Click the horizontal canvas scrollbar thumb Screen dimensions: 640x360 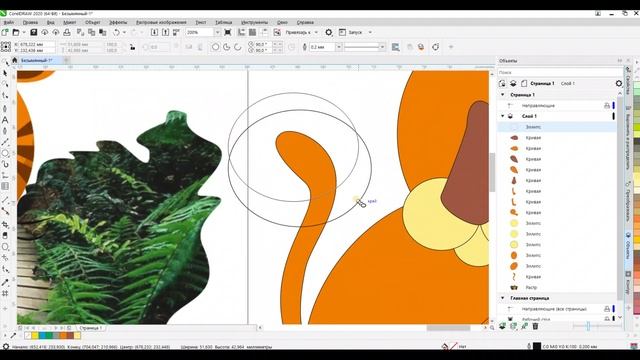[x=448, y=328]
